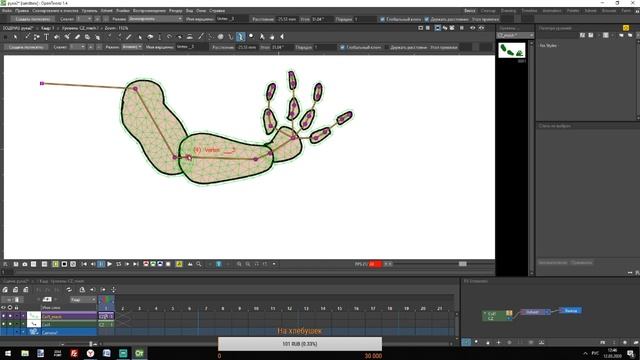The width and height of the screenshot is (640, 360).
Task: Click the plus button beside the top Скелет dropdown
Action: coord(97,19)
